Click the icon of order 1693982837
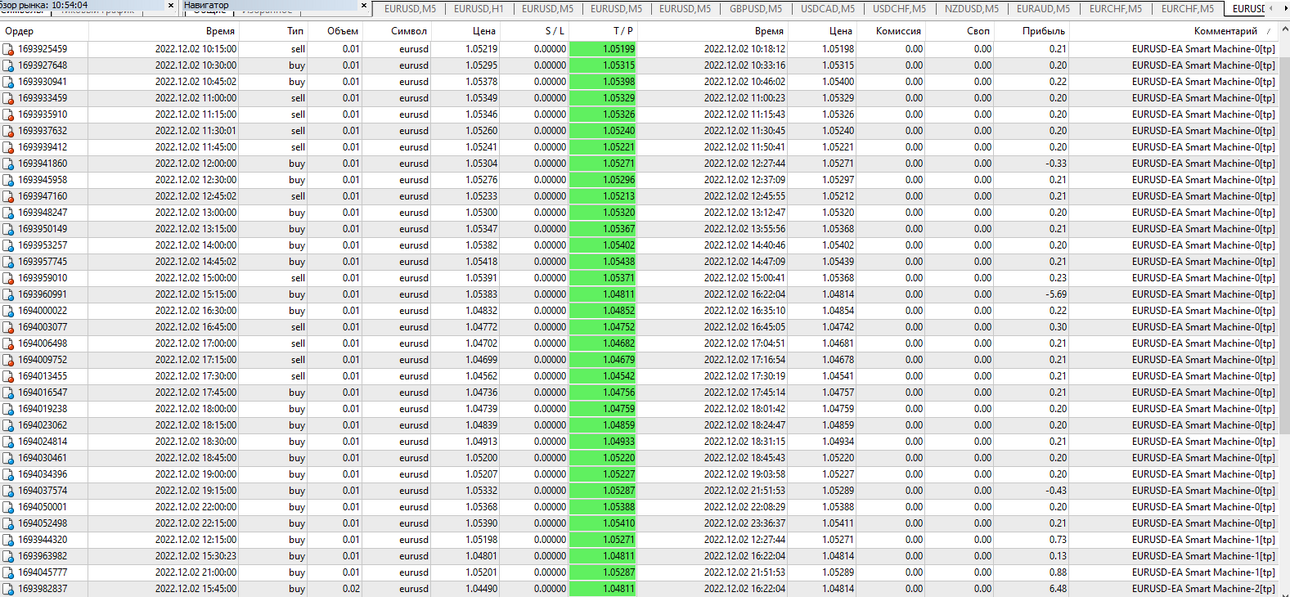 coord(9,589)
